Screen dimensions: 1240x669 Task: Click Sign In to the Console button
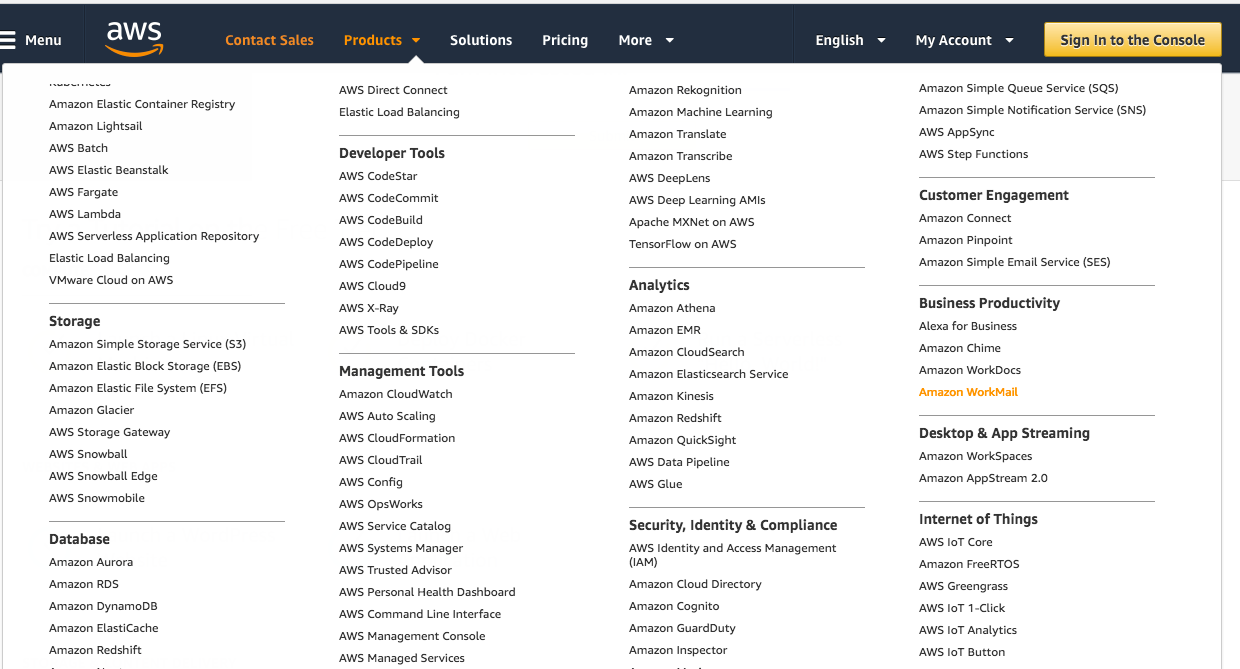pos(1133,40)
